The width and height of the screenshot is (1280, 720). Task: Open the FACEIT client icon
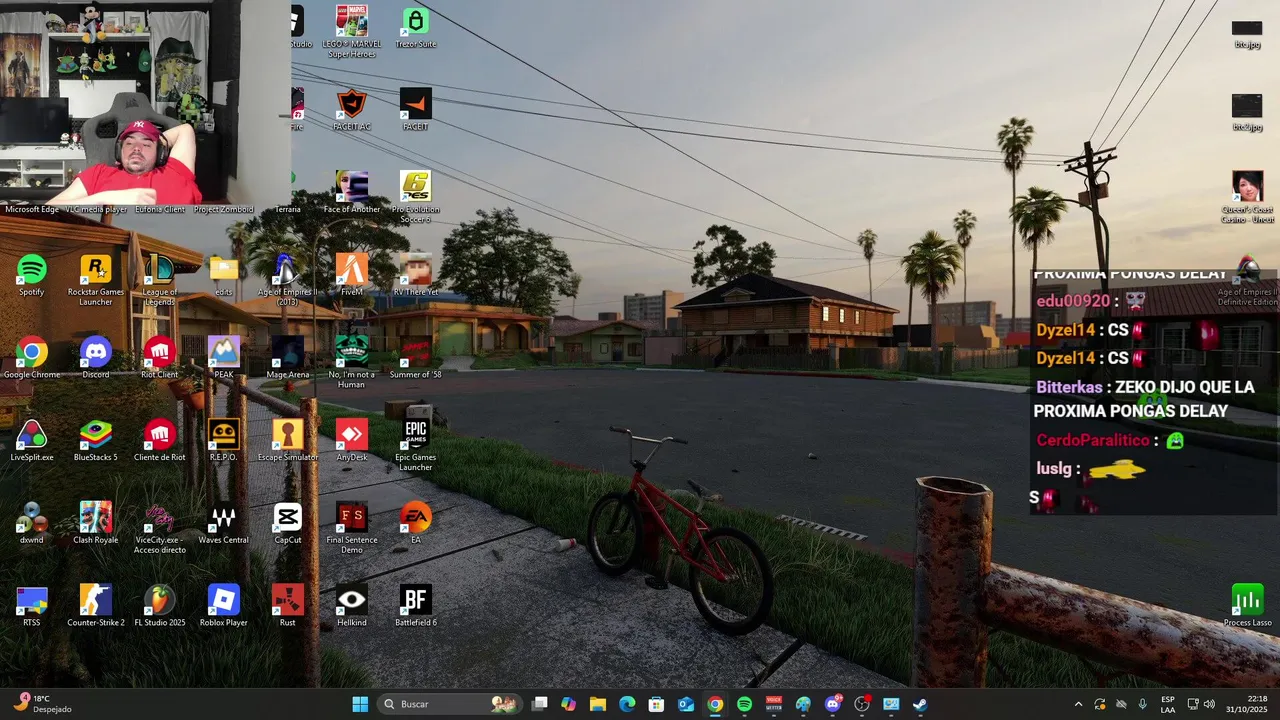point(416,110)
